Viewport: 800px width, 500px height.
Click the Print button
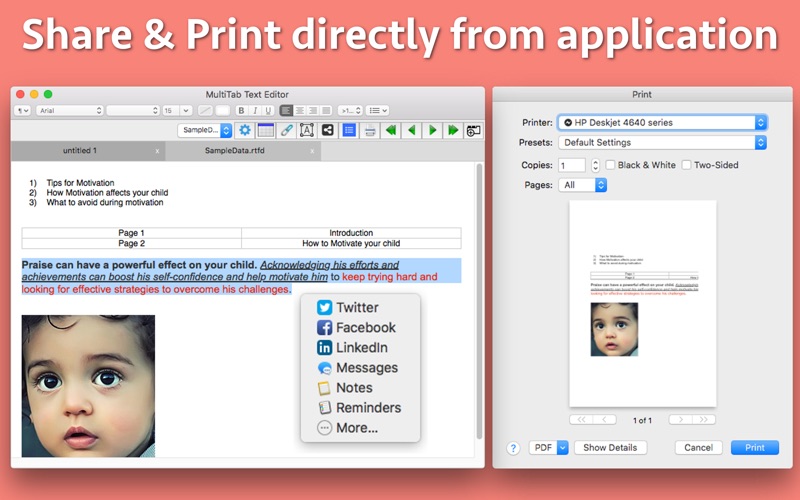pyautogui.click(x=755, y=447)
